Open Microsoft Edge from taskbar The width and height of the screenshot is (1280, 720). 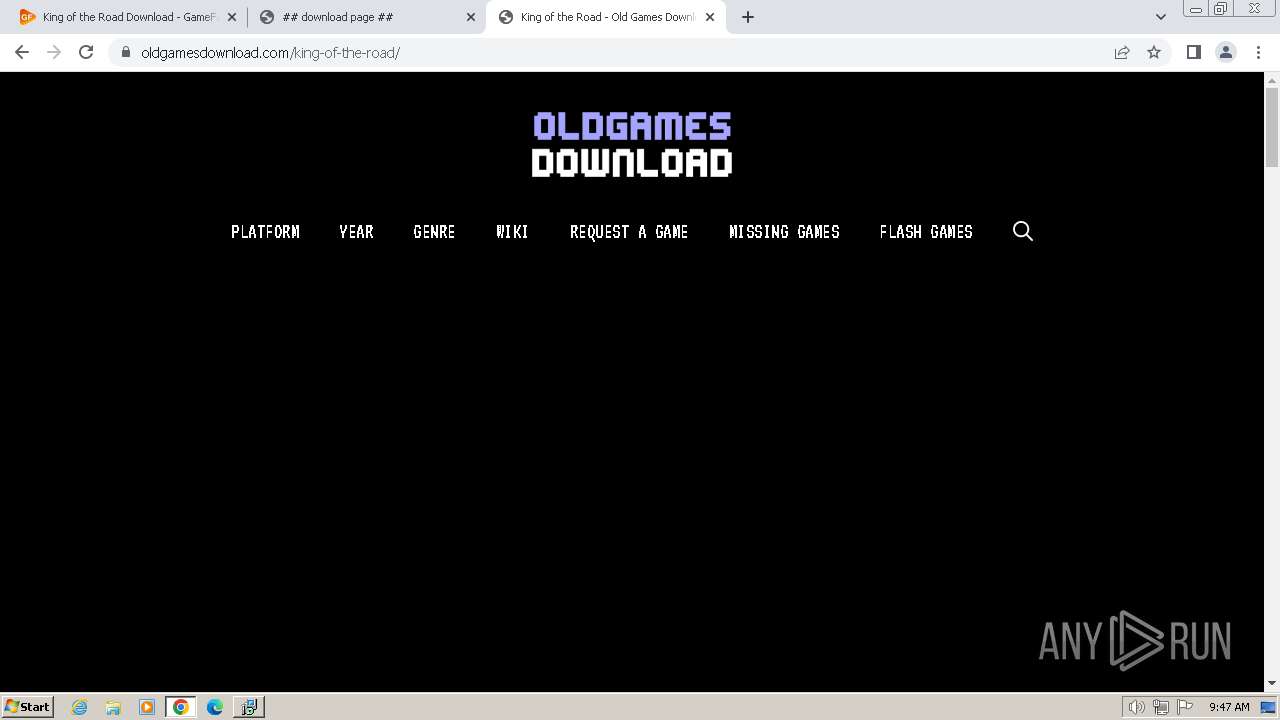tap(215, 707)
